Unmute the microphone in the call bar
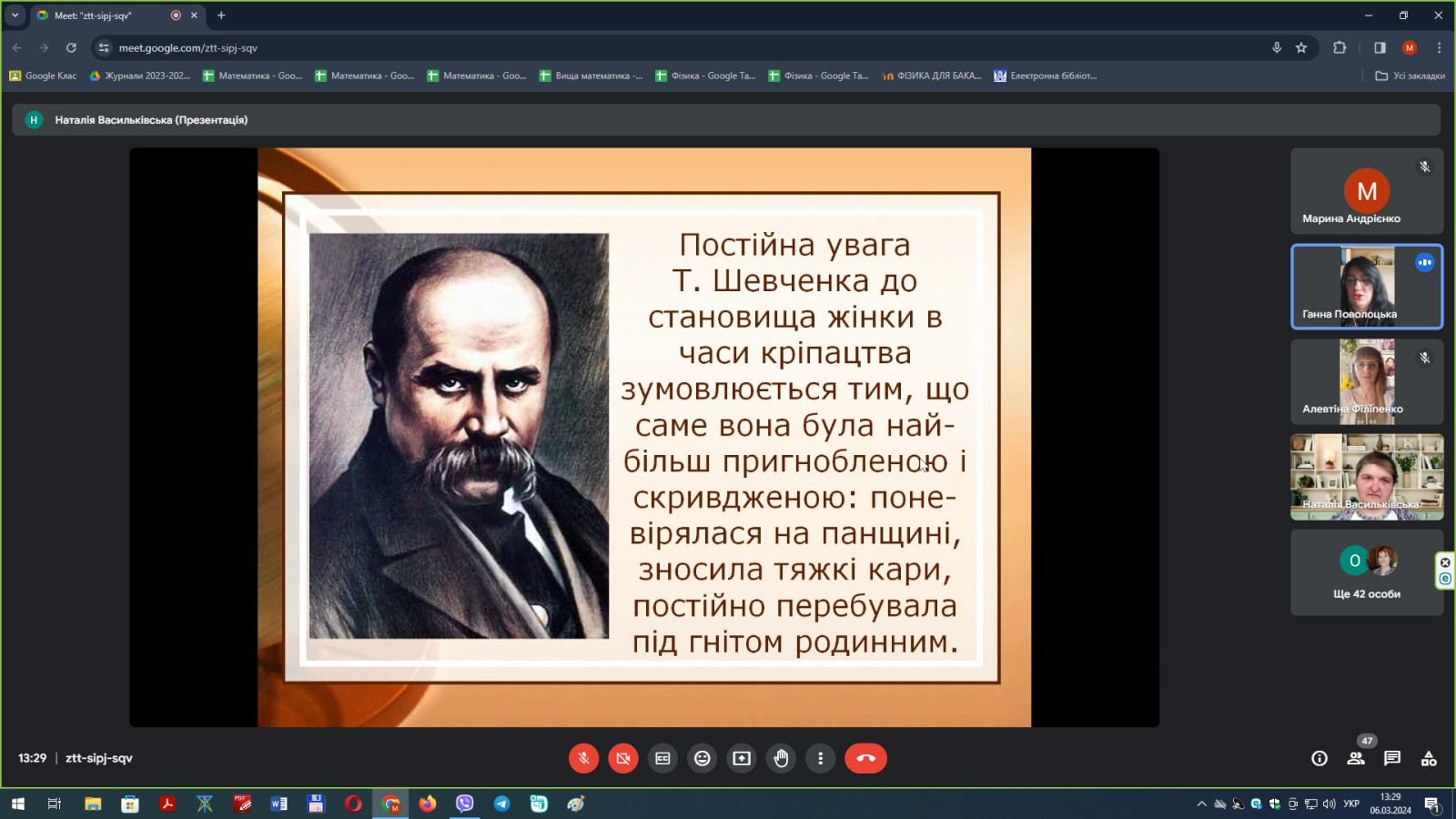The width and height of the screenshot is (1456, 819). point(583,758)
